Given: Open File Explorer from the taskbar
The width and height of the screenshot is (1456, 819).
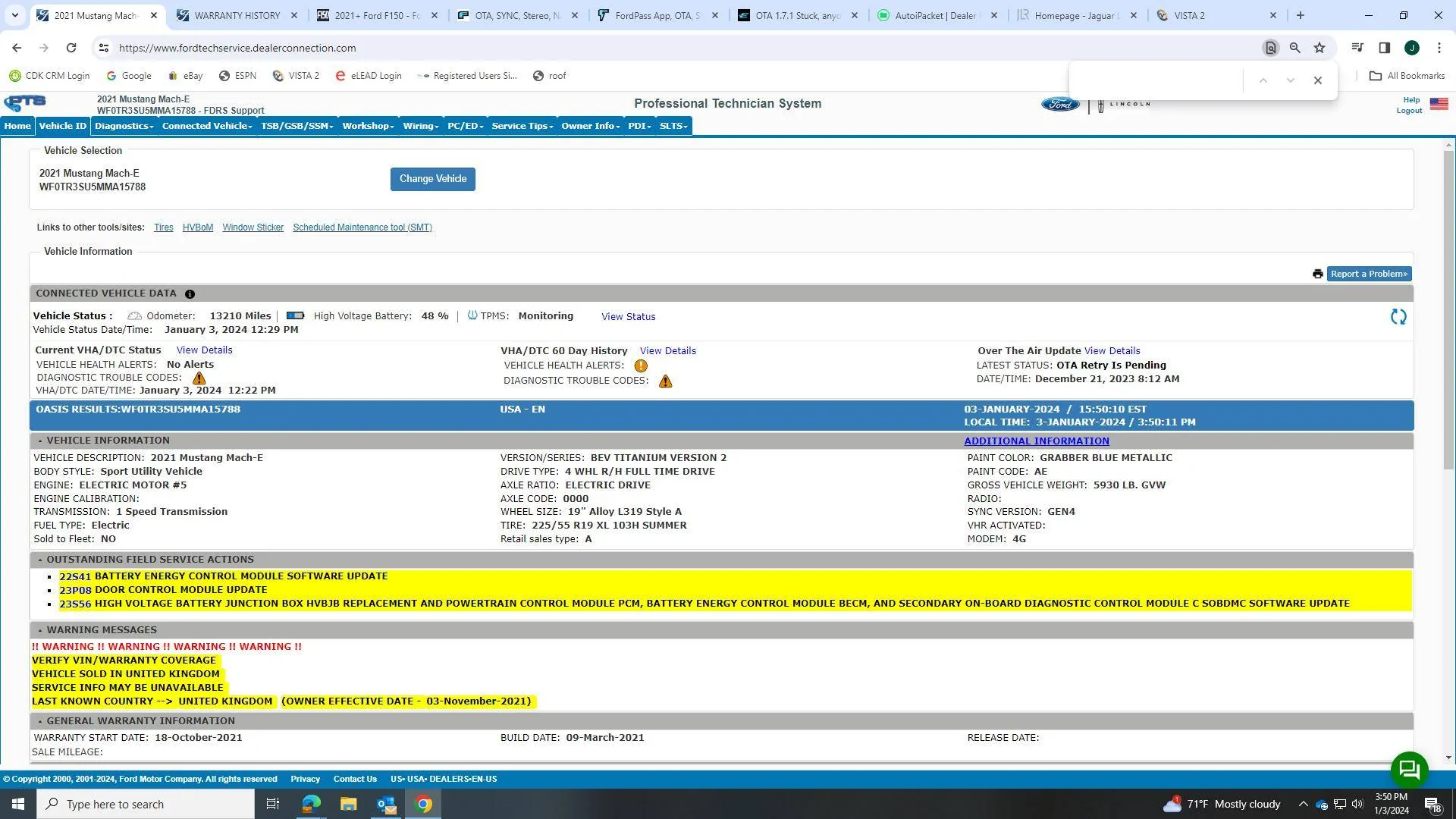Looking at the screenshot, I should pyautogui.click(x=348, y=804).
